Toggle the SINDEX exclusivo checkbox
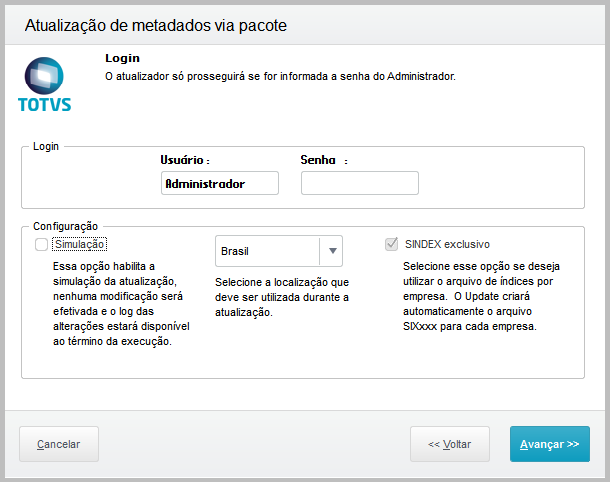This screenshot has height=482, width=610. tap(391, 244)
